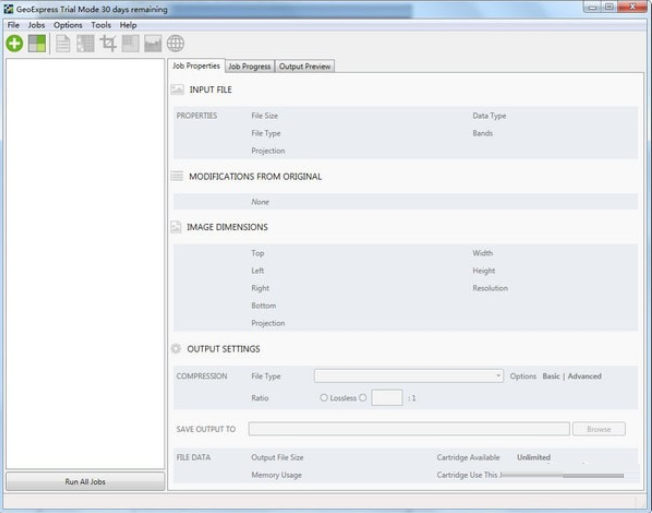Click the crop tool toolbar icon
The width and height of the screenshot is (652, 513).
tap(108, 44)
